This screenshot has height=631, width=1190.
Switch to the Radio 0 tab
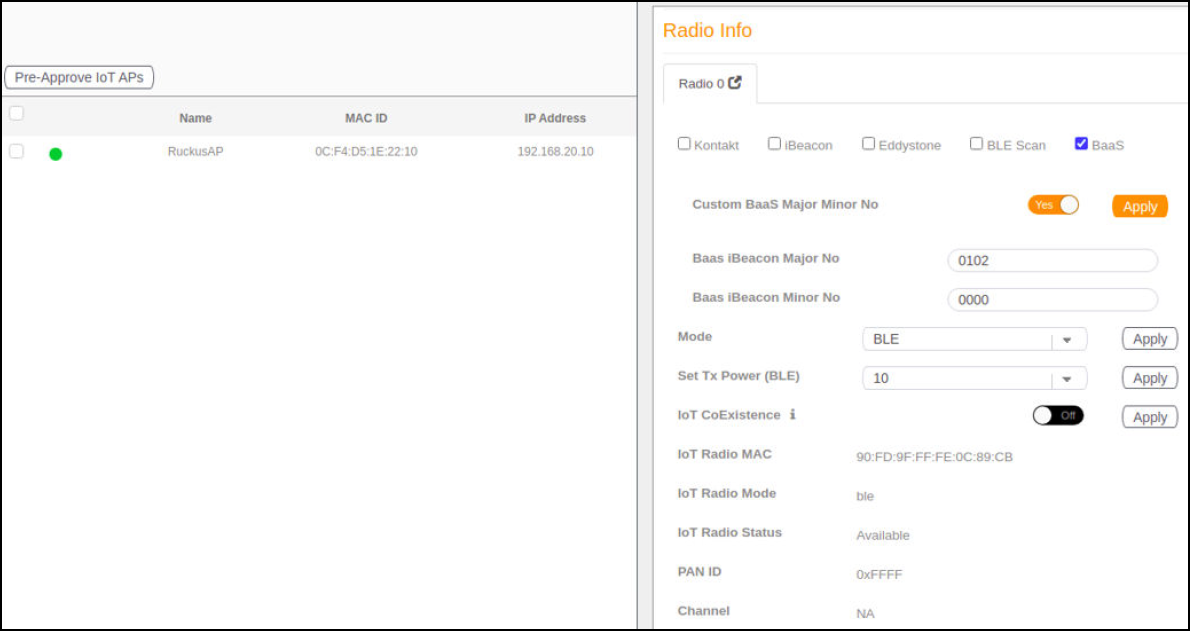(710, 84)
